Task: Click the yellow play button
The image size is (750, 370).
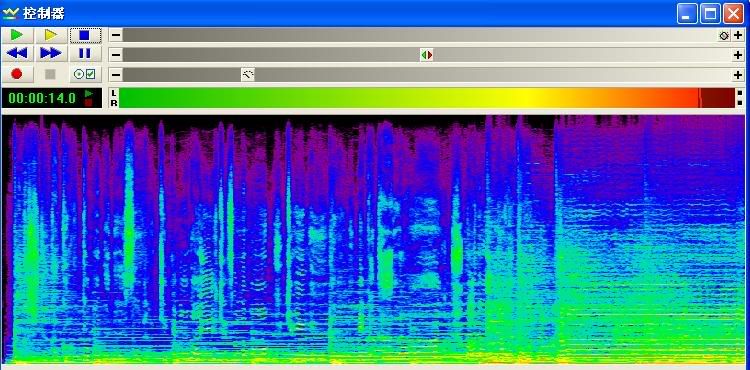Action: click(x=51, y=35)
